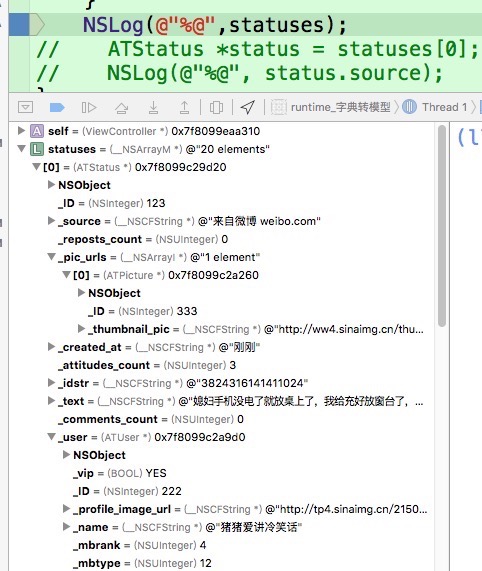Expand the _idstr variable
The width and height of the screenshot is (482, 571).
51,382
